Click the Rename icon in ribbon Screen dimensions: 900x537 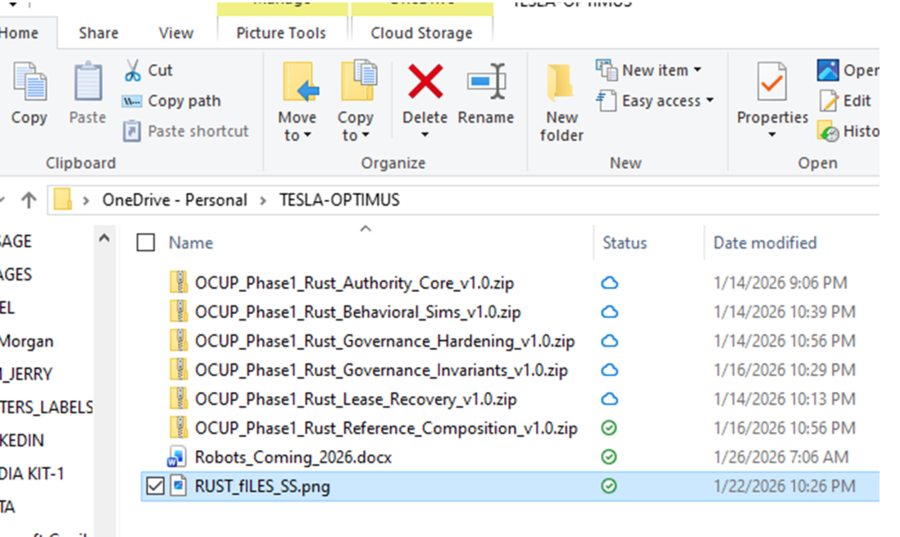(x=485, y=82)
